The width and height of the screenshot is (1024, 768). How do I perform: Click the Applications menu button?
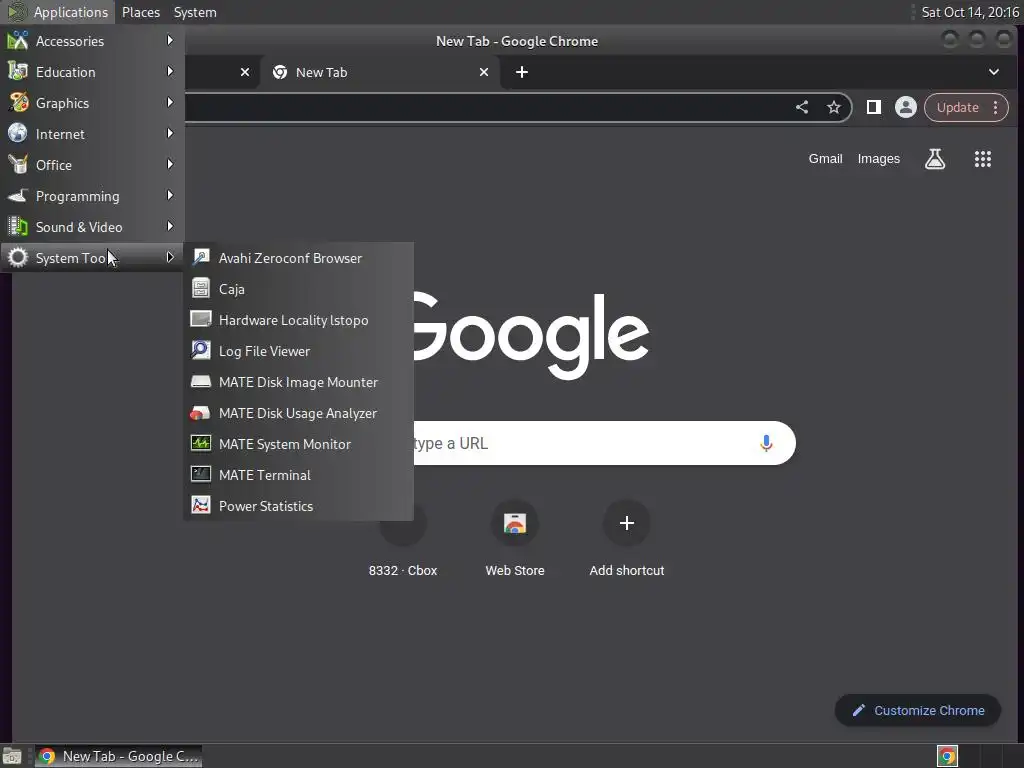coord(57,12)
